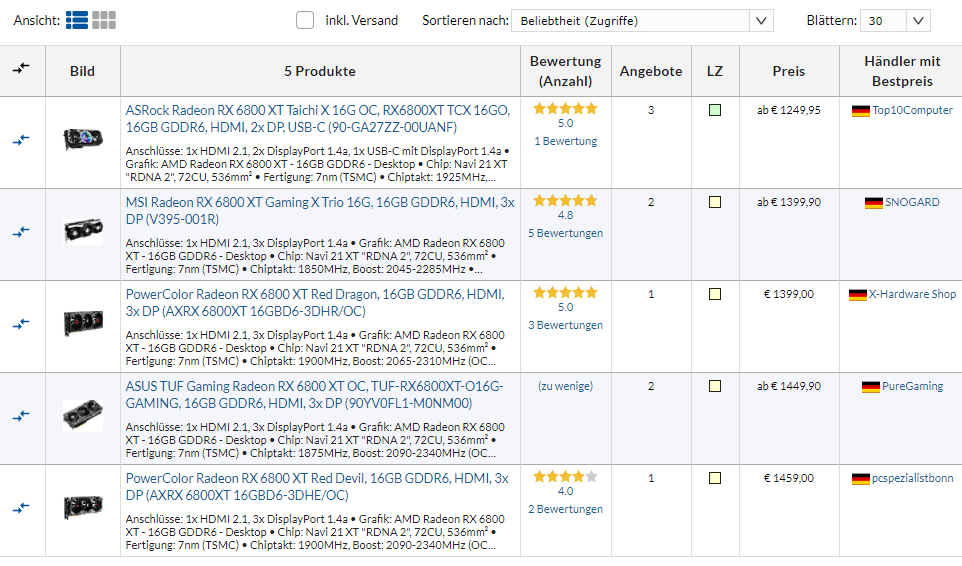Viewport: 962px width, 566px height.
Task: Click 5 Produkte column header
Action: [x=320, y=71]
